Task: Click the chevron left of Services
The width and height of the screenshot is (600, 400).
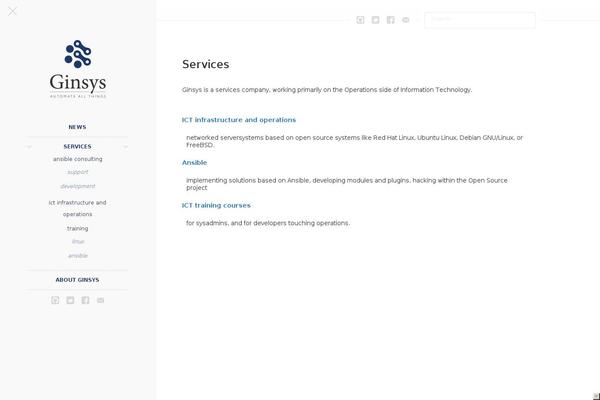Action: [x=29, y=147]
